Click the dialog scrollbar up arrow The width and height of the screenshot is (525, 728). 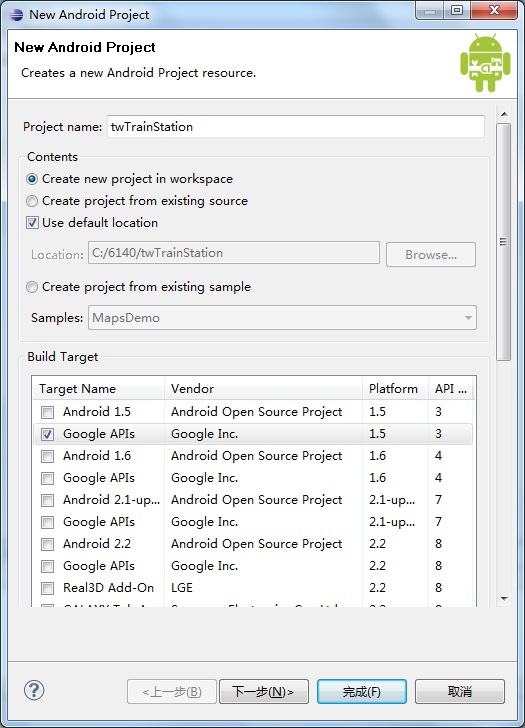tap(504, 114)
